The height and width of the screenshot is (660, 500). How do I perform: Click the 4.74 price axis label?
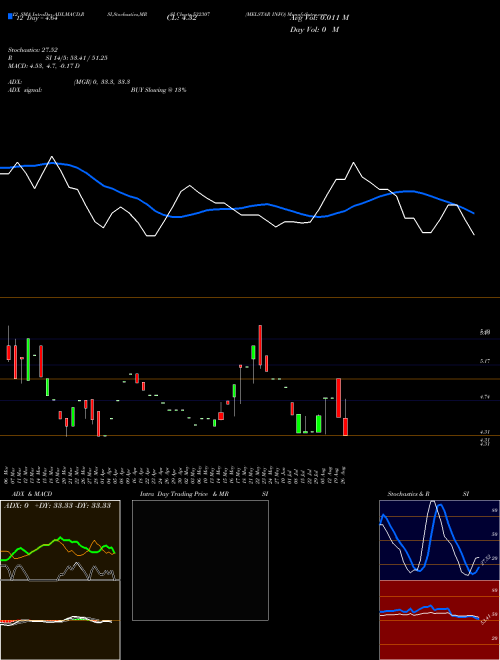(484, 397)
